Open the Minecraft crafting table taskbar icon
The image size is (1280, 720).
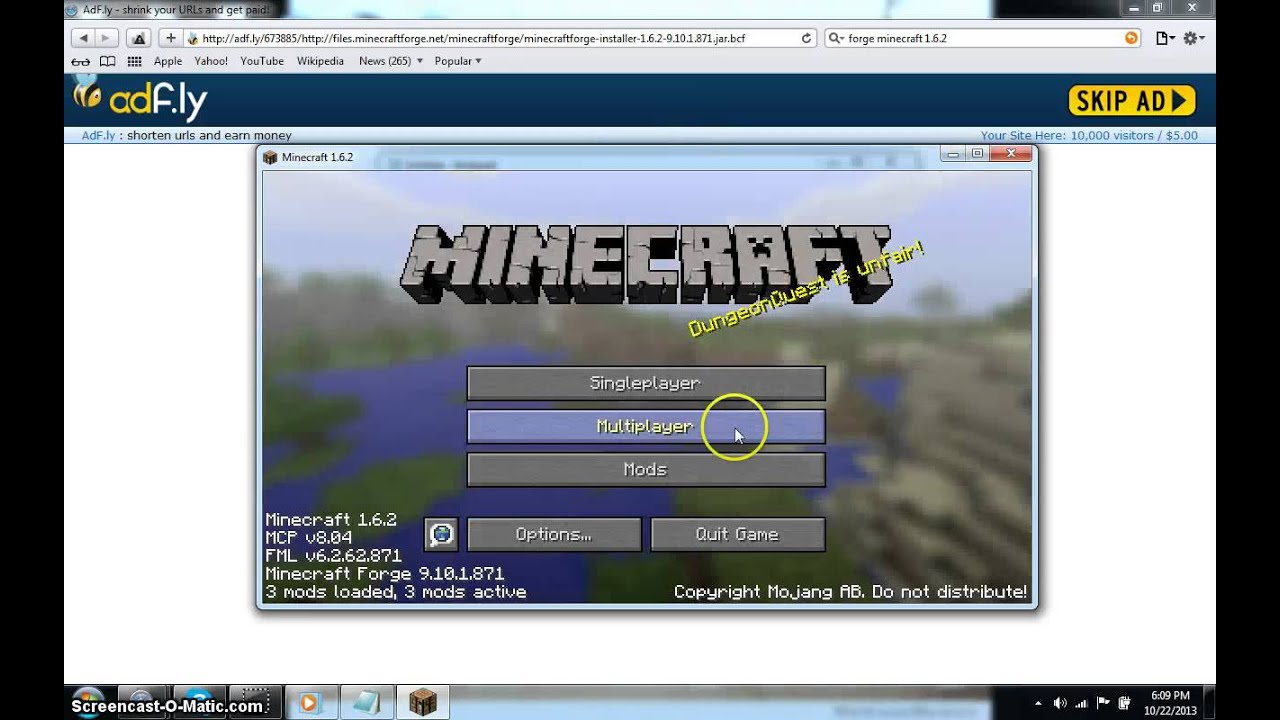[423, 703]
